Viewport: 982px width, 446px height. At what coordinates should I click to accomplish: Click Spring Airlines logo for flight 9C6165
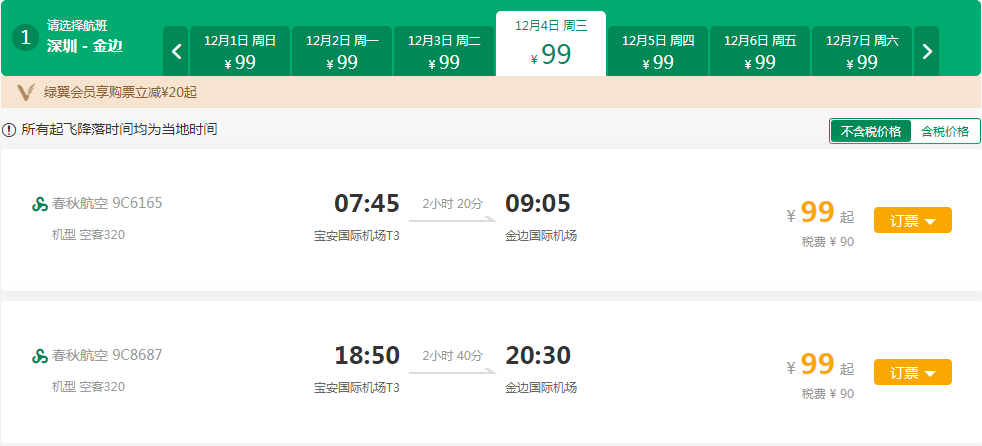(x=40, y=204)
